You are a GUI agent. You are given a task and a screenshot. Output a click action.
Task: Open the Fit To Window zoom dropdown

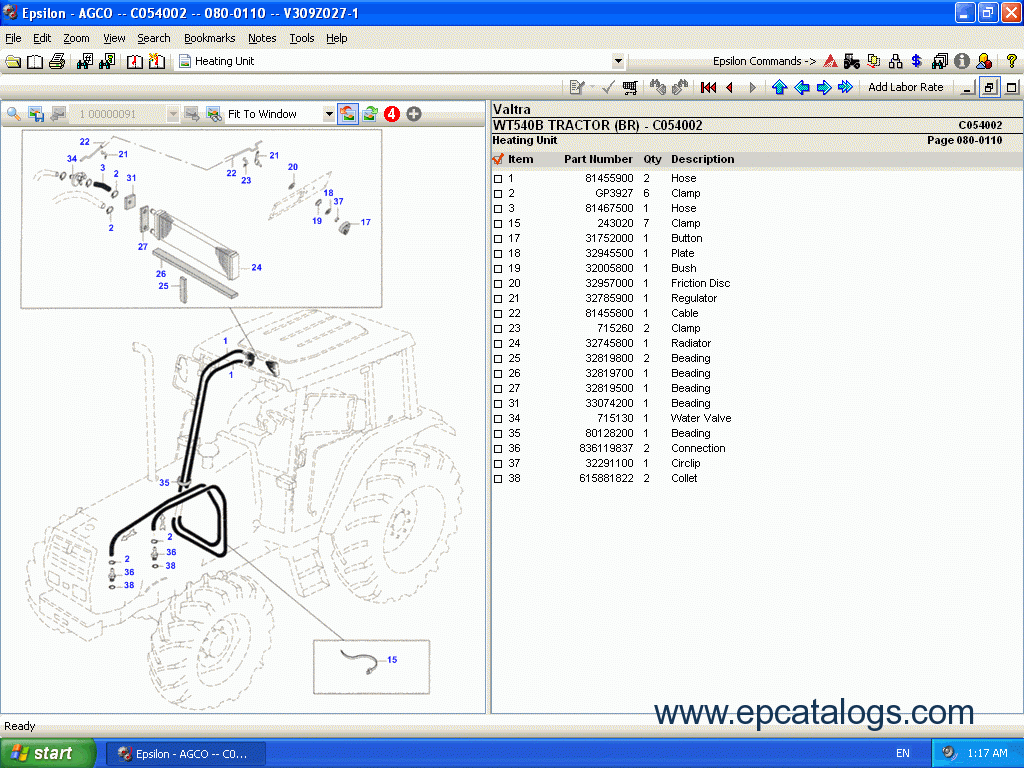click(x=329, y=114)
